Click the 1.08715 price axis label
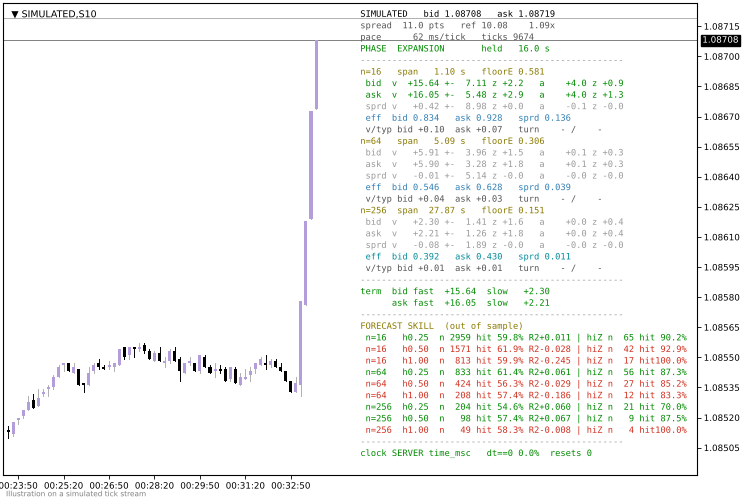 722,26
